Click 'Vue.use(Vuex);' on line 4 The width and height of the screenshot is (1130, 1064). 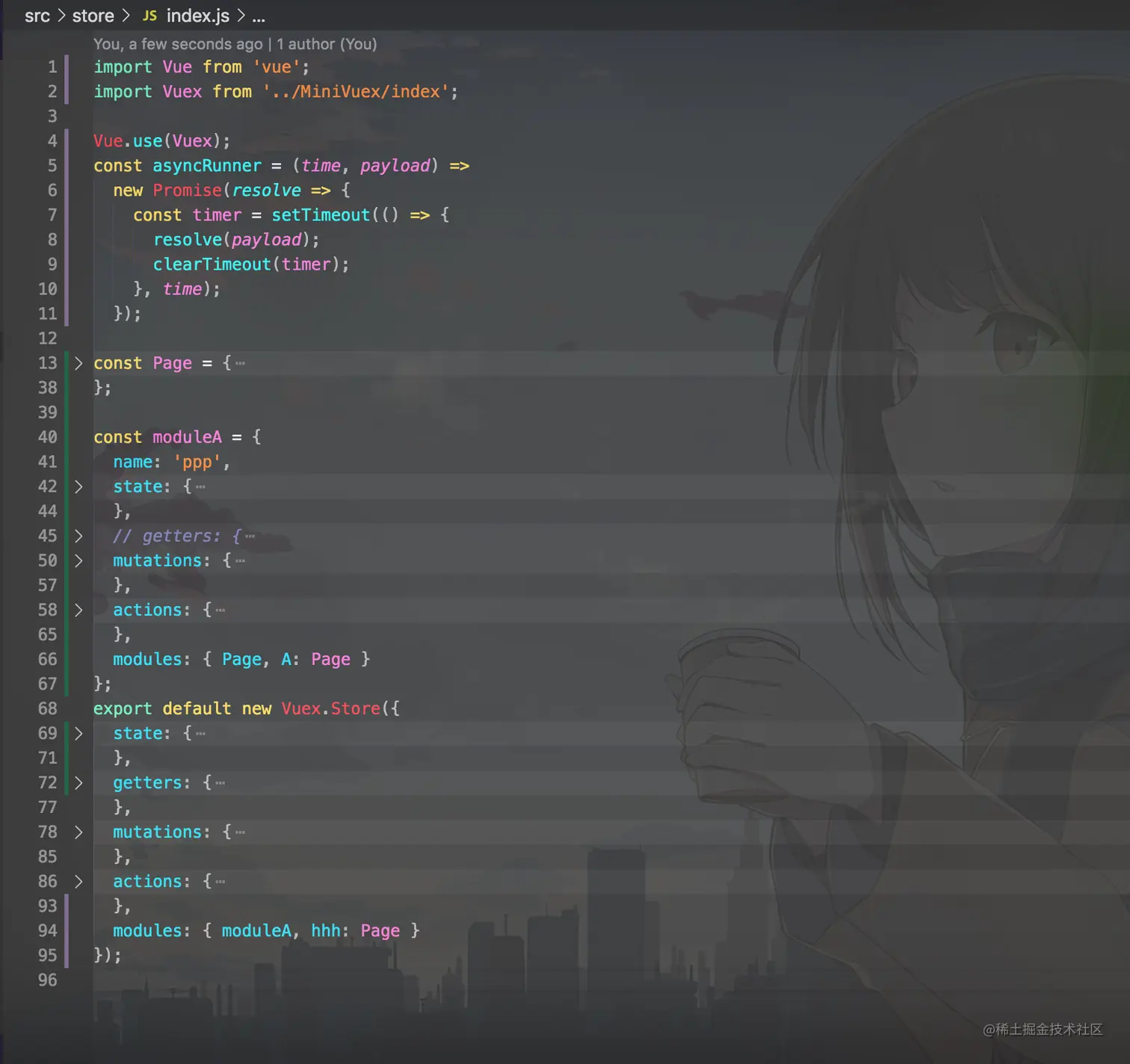pyautogui.click(x=162, y=141)
